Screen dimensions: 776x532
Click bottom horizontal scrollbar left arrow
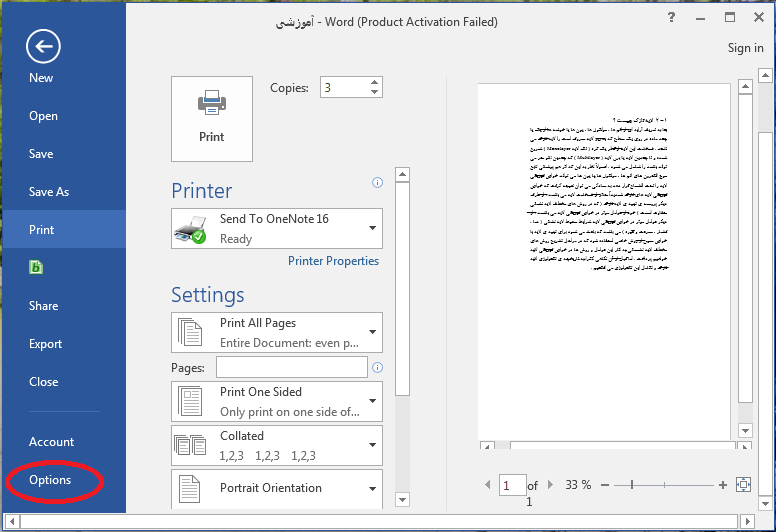click(12, 521)
